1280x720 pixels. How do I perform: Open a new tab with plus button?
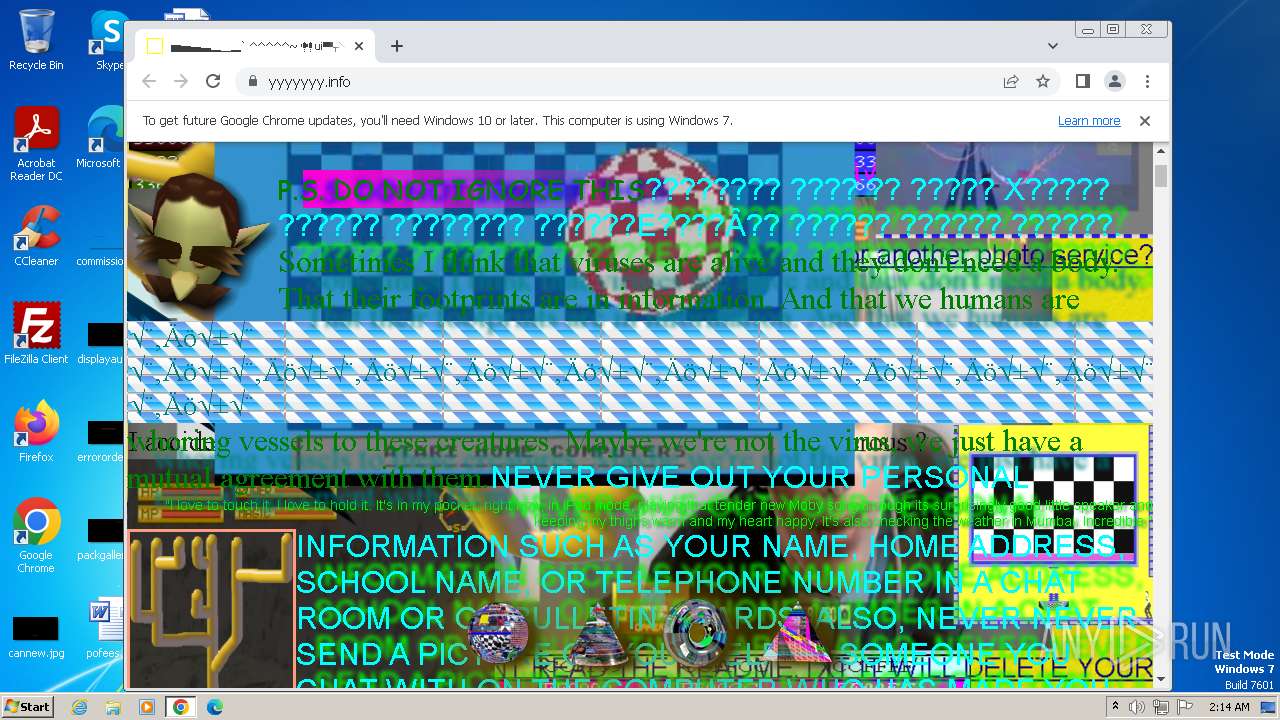point(397,46)
